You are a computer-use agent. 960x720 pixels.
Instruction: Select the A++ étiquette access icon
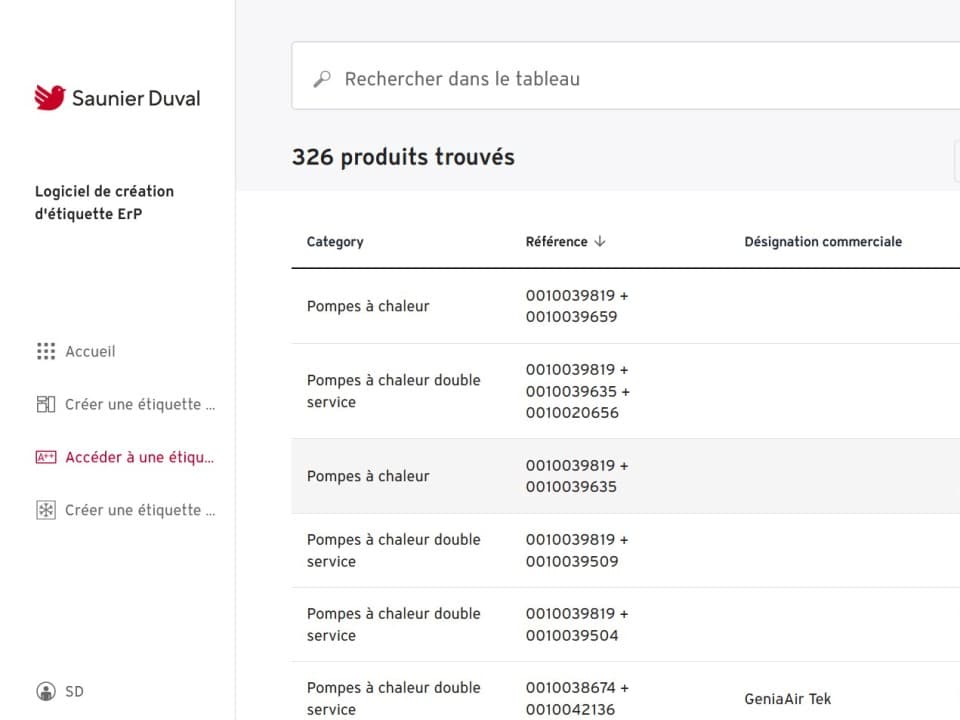click(x=46, y=457)
